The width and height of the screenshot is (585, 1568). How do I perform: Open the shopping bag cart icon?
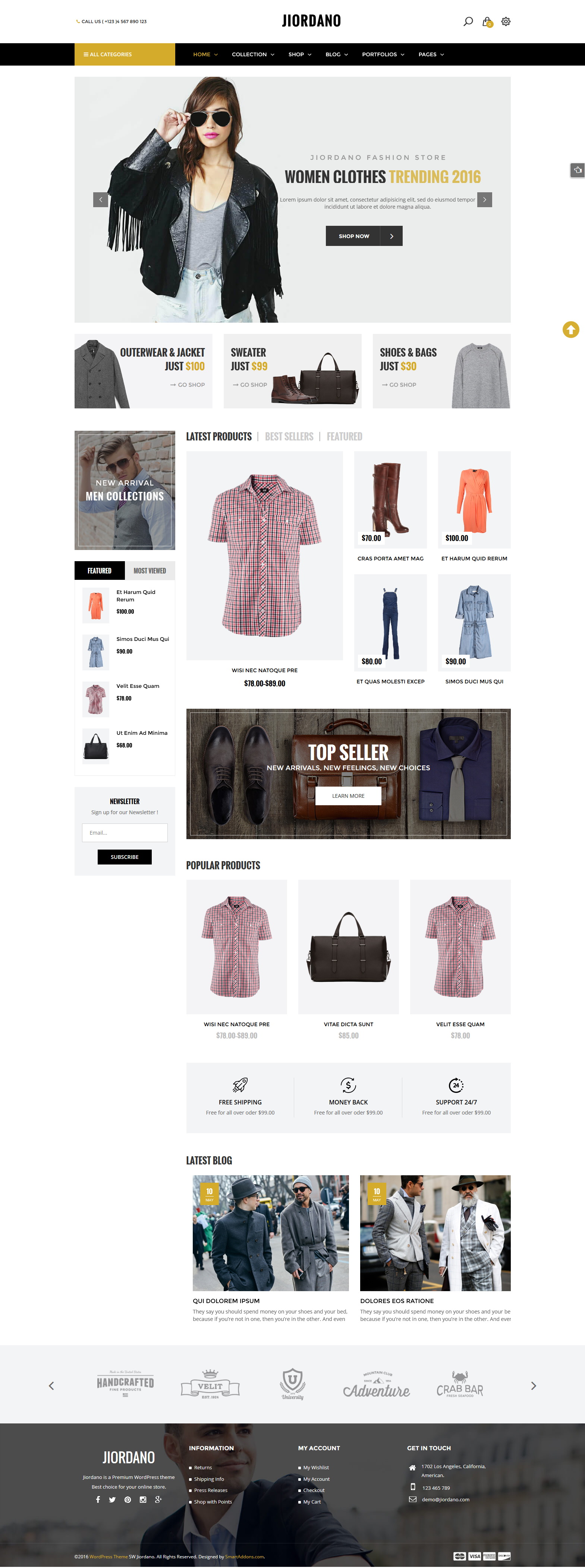click(487, 22)
